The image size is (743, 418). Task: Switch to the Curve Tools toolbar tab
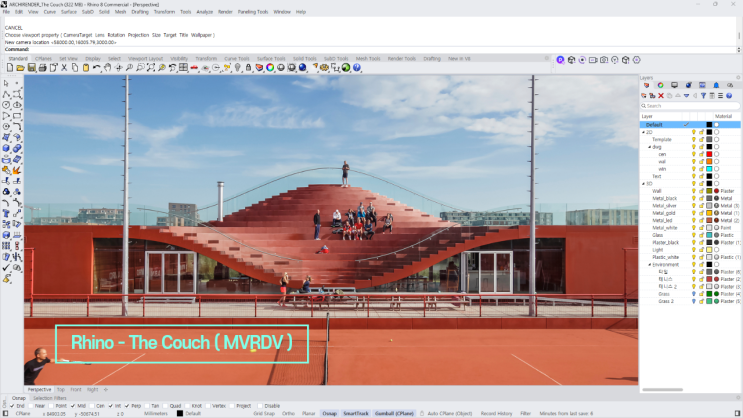click(236, 59)
